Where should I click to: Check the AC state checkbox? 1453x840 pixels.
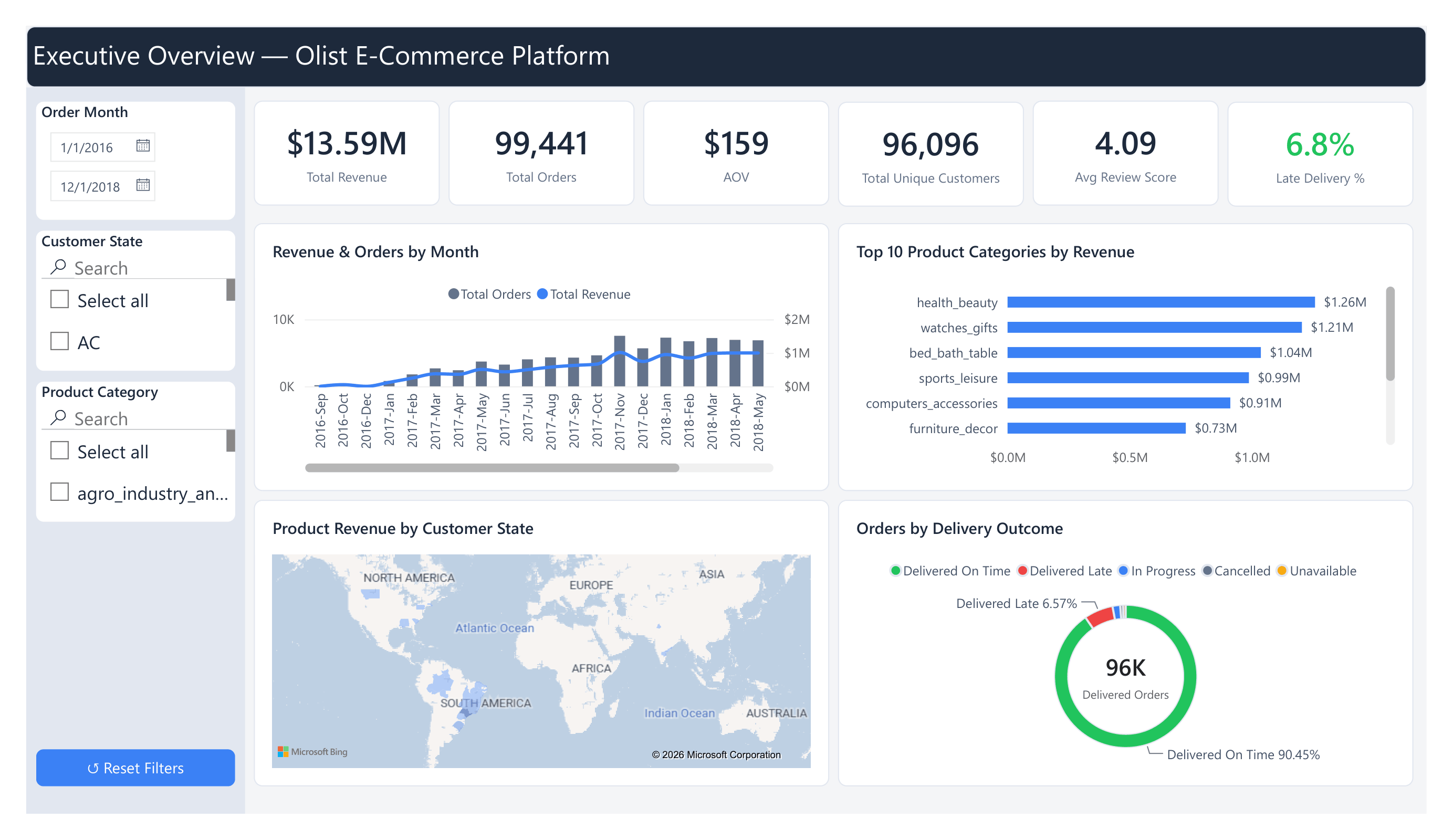59,341
